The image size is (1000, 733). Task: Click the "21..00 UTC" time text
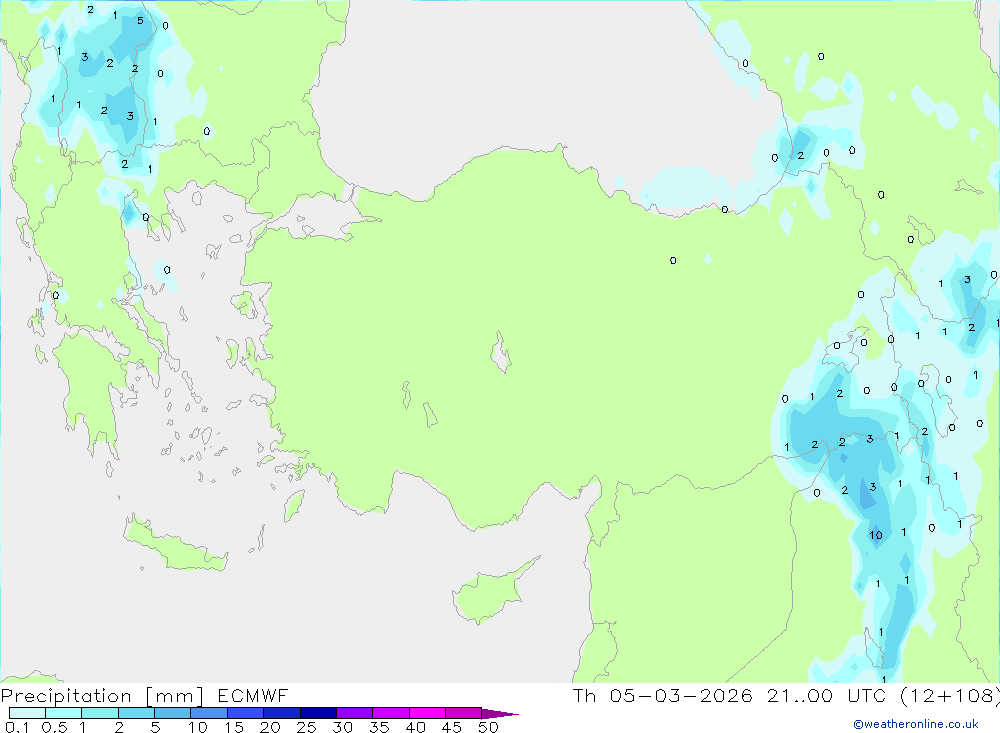tap(827, 695)
